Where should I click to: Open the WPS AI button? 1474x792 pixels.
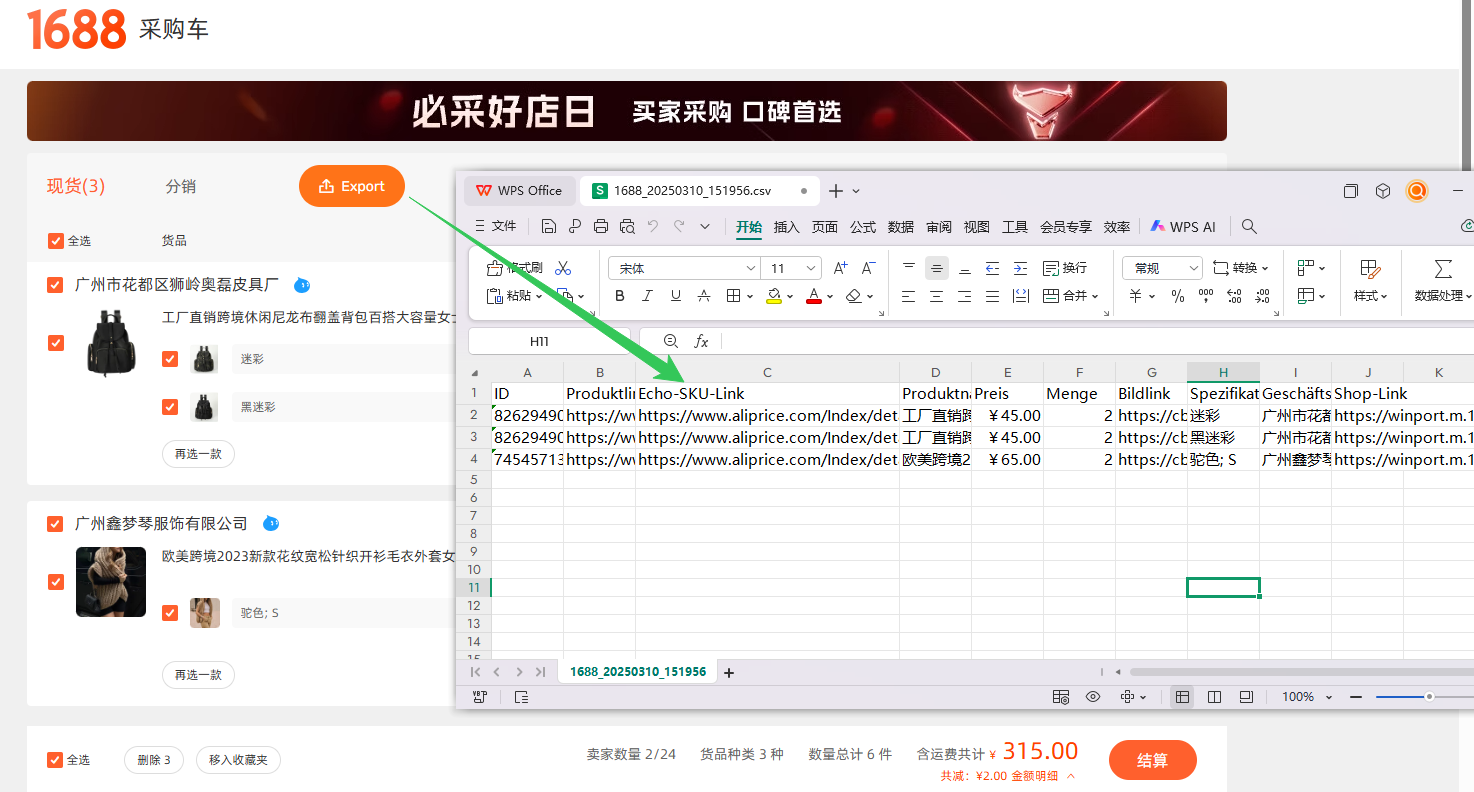(x=1183, y=227)
